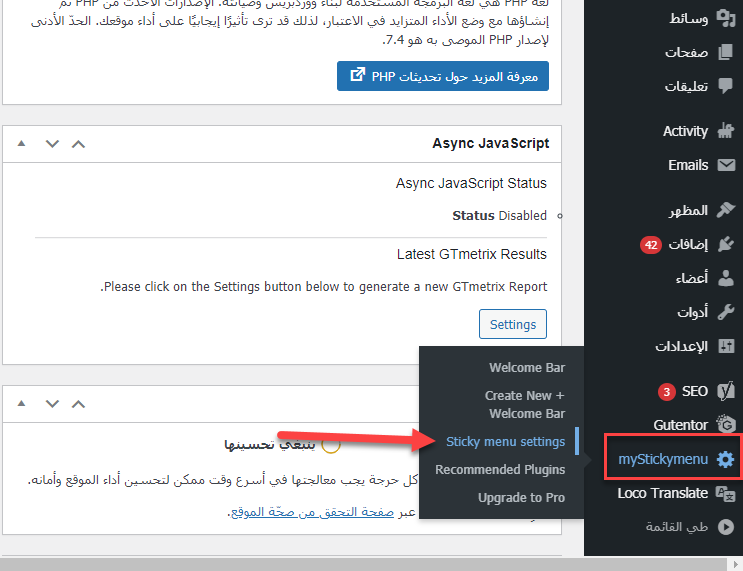Move site health widget down
The width and height of the screenshot is (743, 571).
[x=52, y=404]
